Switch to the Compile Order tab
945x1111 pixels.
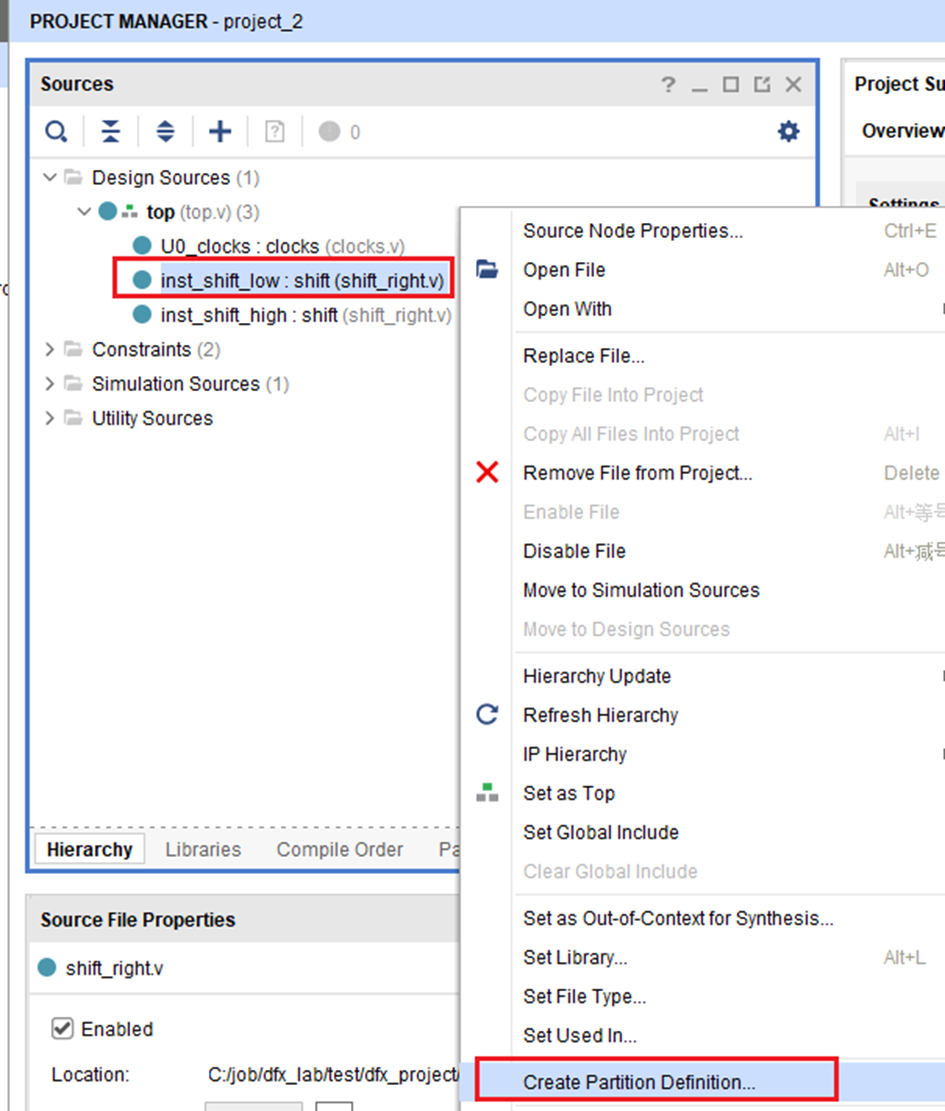coord(339,850)
